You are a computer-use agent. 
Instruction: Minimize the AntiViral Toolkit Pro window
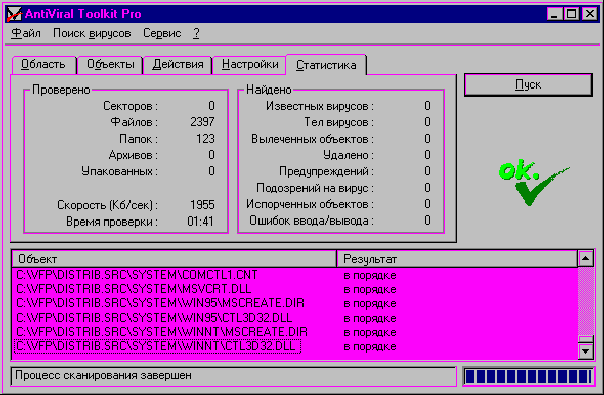point(554,14)
